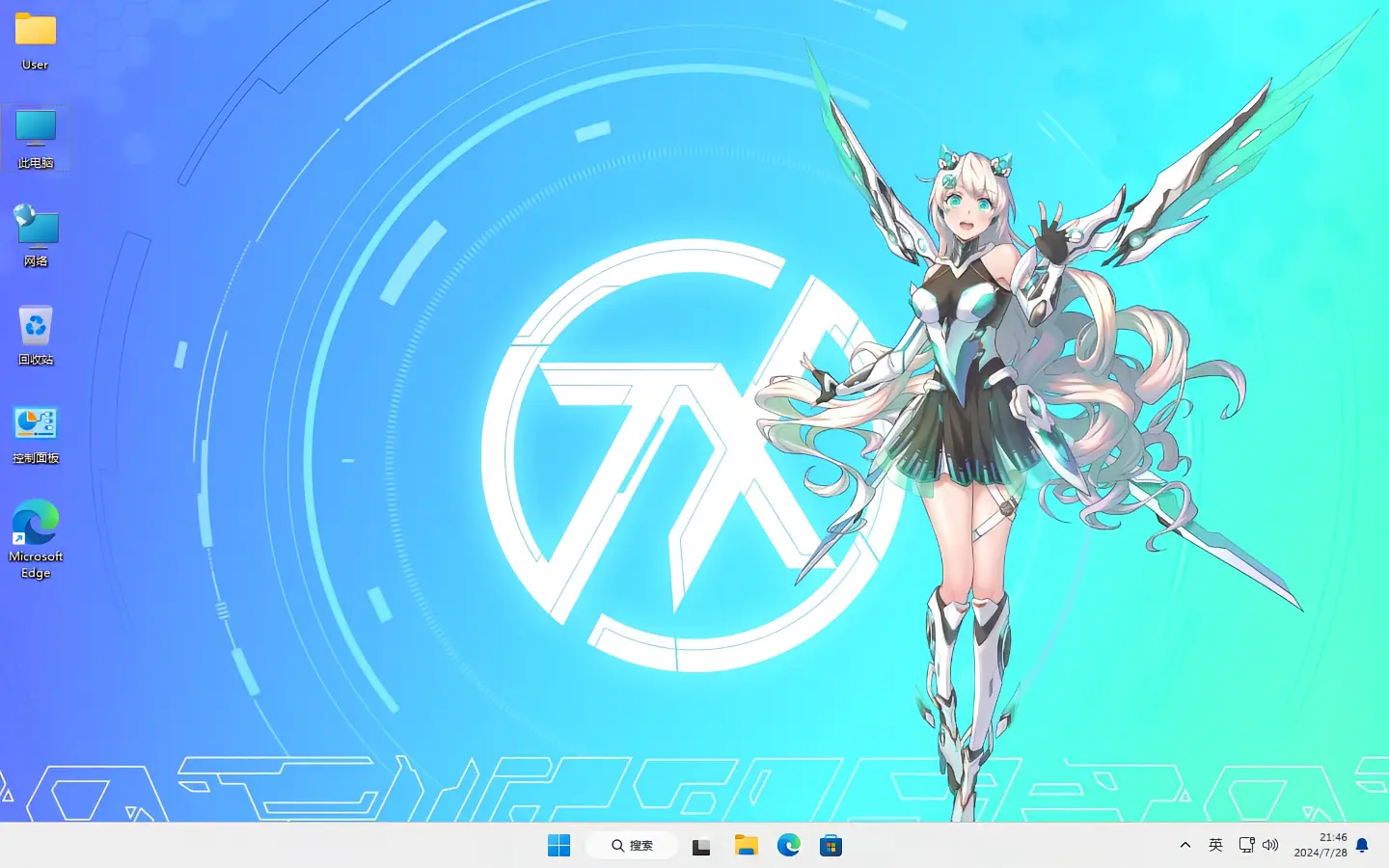The height and width of the screenshot is (868, 1389).
Task: Open network status in system tray
Action: tap(1246, 846)
